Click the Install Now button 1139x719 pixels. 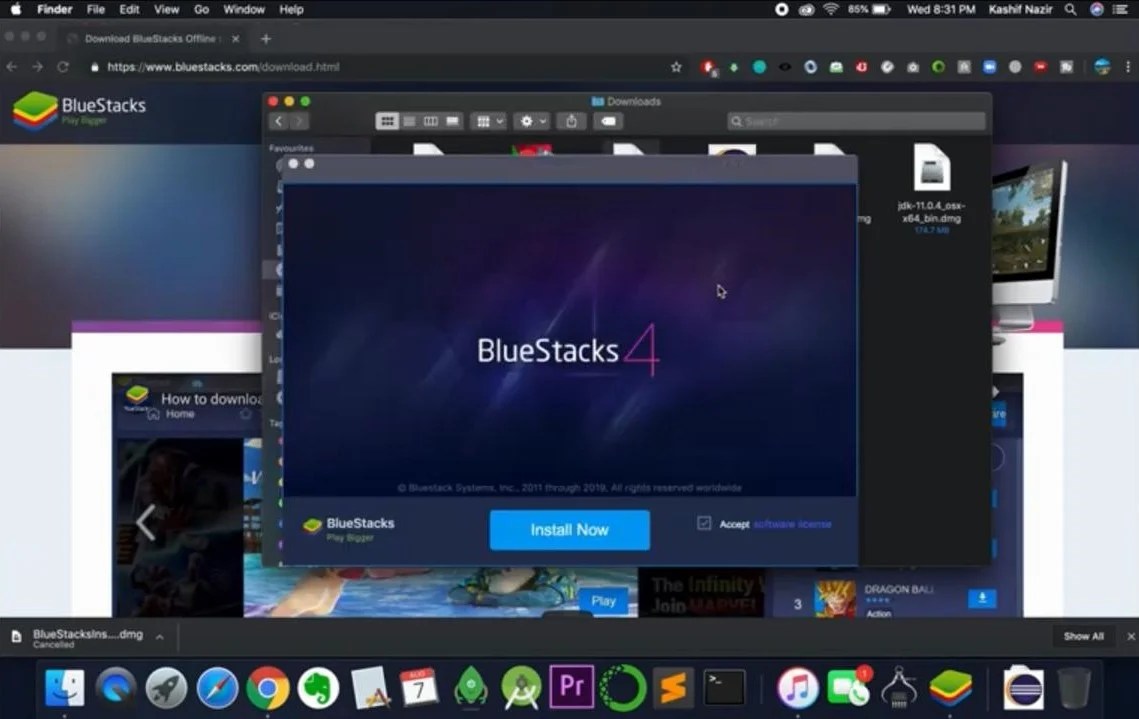point(570,530)
